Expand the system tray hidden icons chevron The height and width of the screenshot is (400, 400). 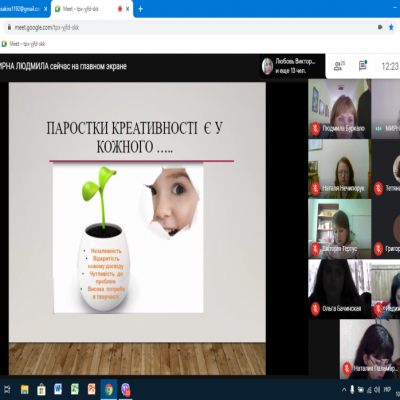click(344, 389)
